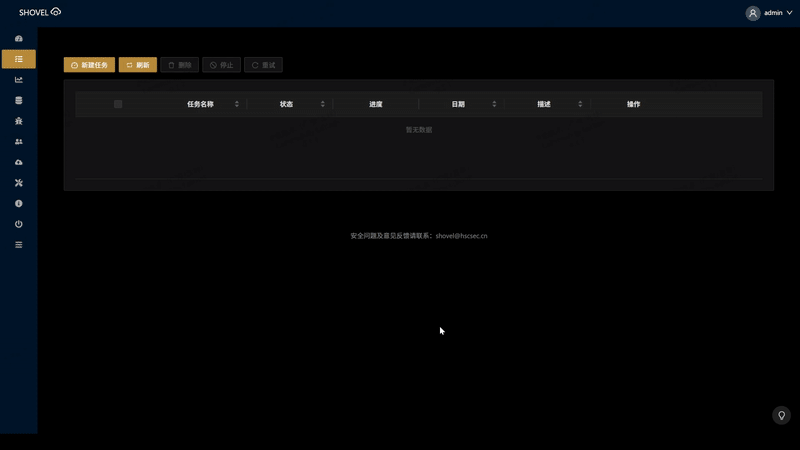
Task: Open the users group sidebar icon
Action: [x=19, y=142]
